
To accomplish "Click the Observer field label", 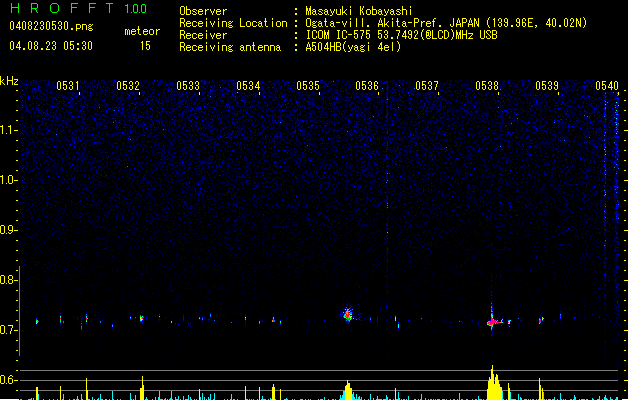I will point(203,11).
